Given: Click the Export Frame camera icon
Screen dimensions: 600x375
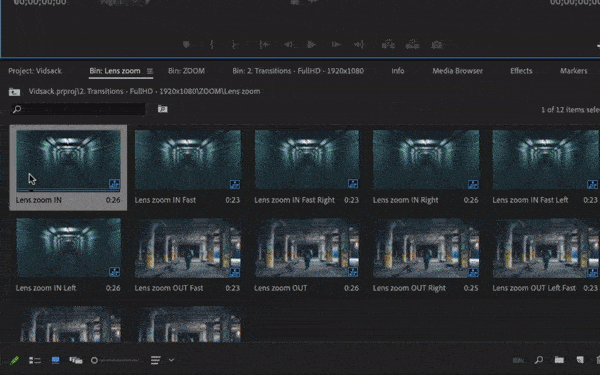Looking at the screenshot, I should coord(437,45).
